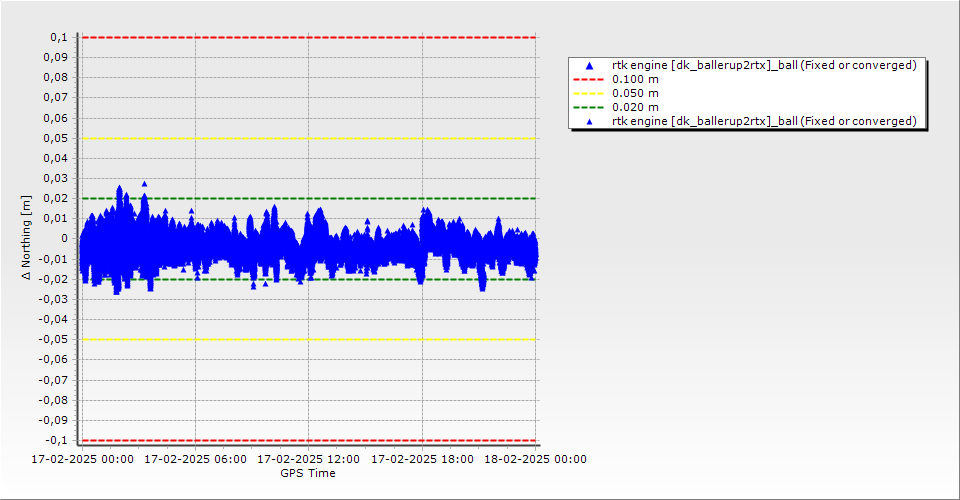Click the large blue triangle legend marker
The image size is (960, 500).
point(590,65)
